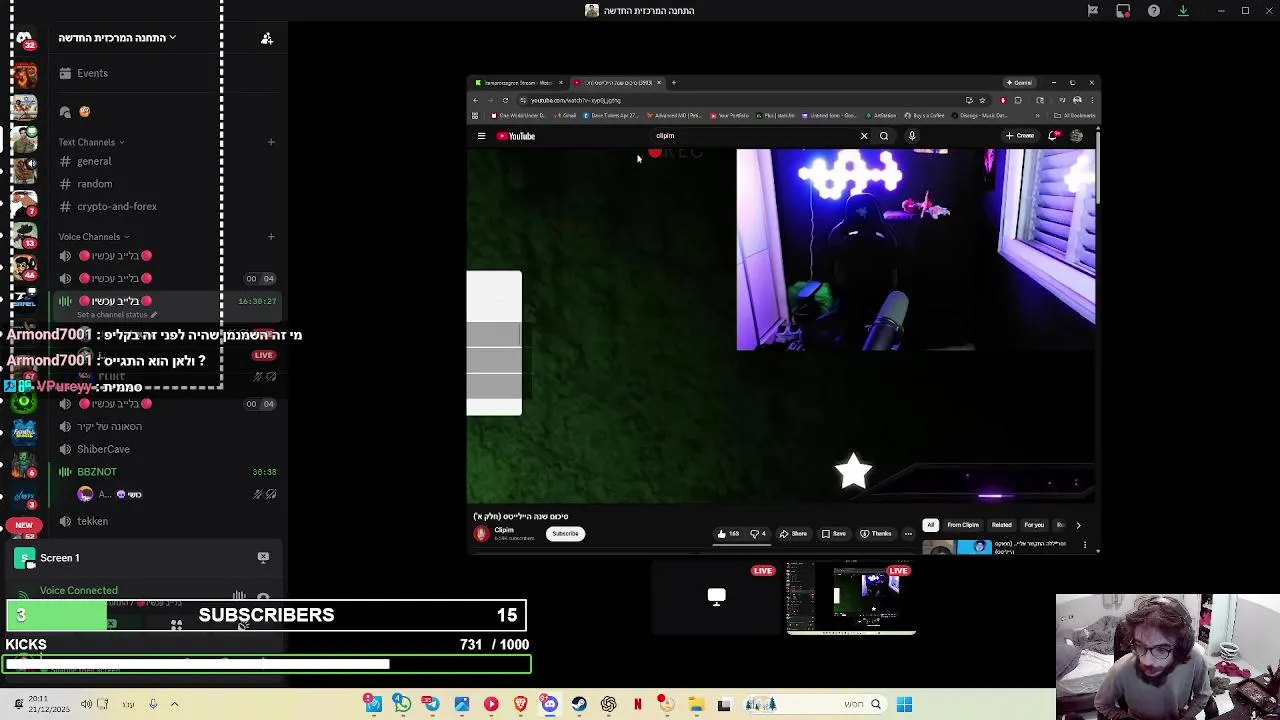Open the random text channel
The height and width of the screenshot is (720, 1280).
[x=94, y=184]
